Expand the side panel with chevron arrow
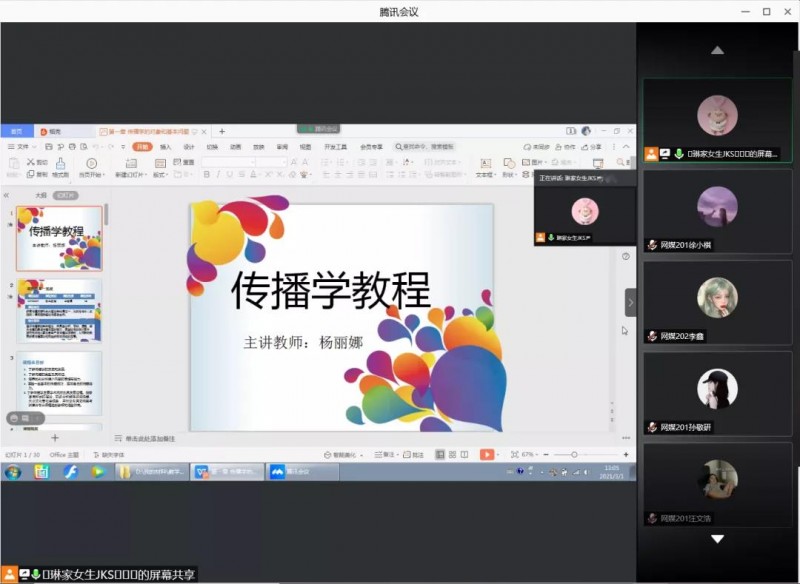The width and height of the screenshot is (800, 584). 630,302
